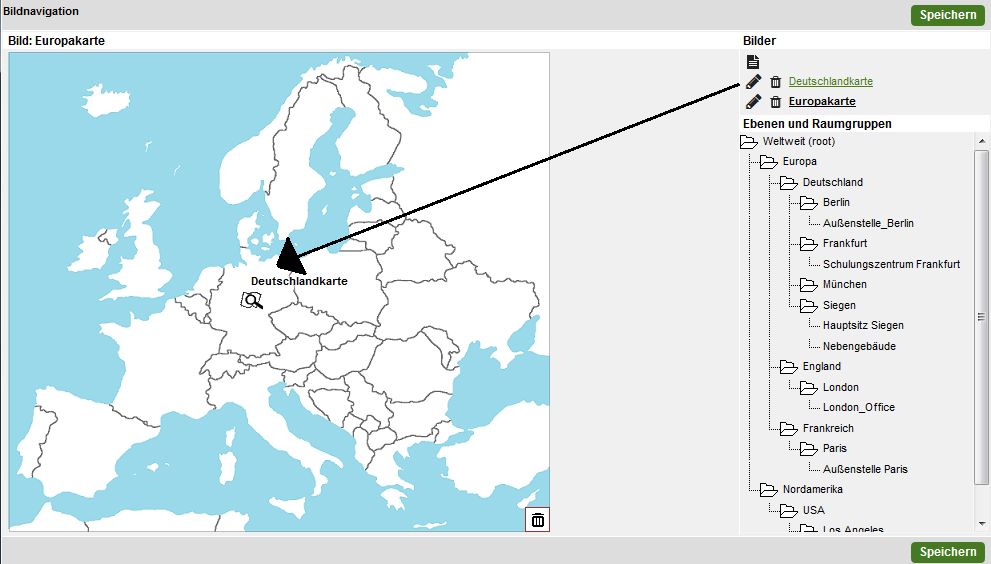Click the Nordamerika folder icon

[769, 490]
